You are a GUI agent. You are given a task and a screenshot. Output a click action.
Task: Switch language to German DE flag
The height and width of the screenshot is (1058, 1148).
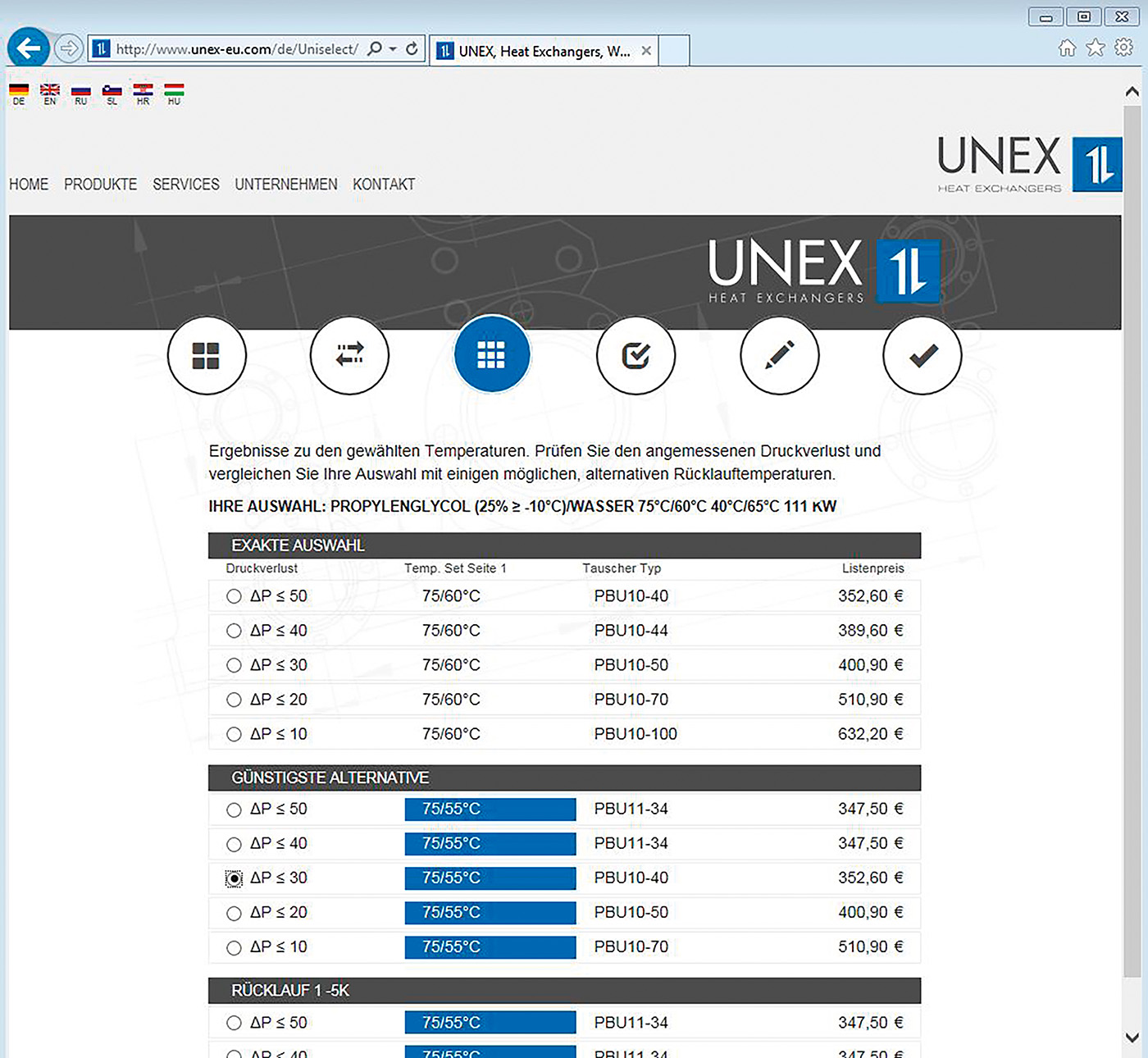point(19,94)
